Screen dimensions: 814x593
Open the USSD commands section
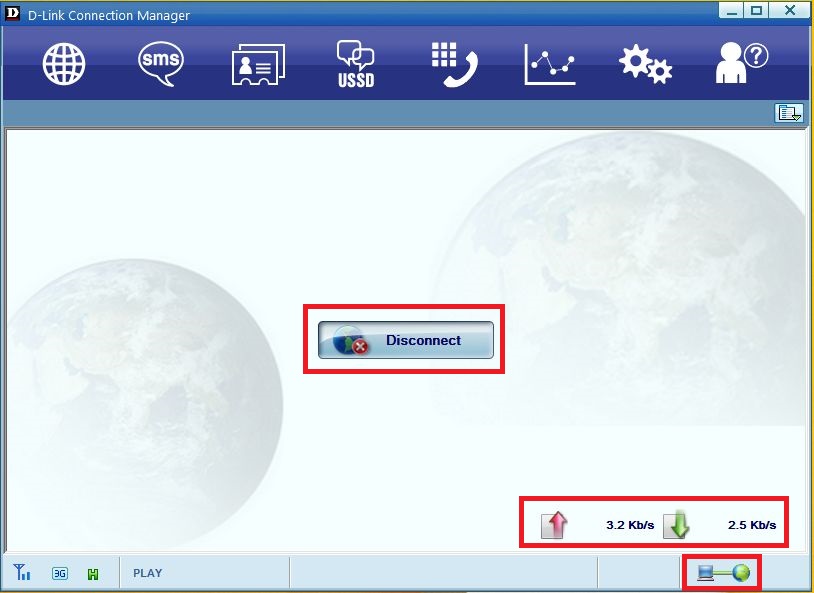pyautogui.click(x=356, y=64)
